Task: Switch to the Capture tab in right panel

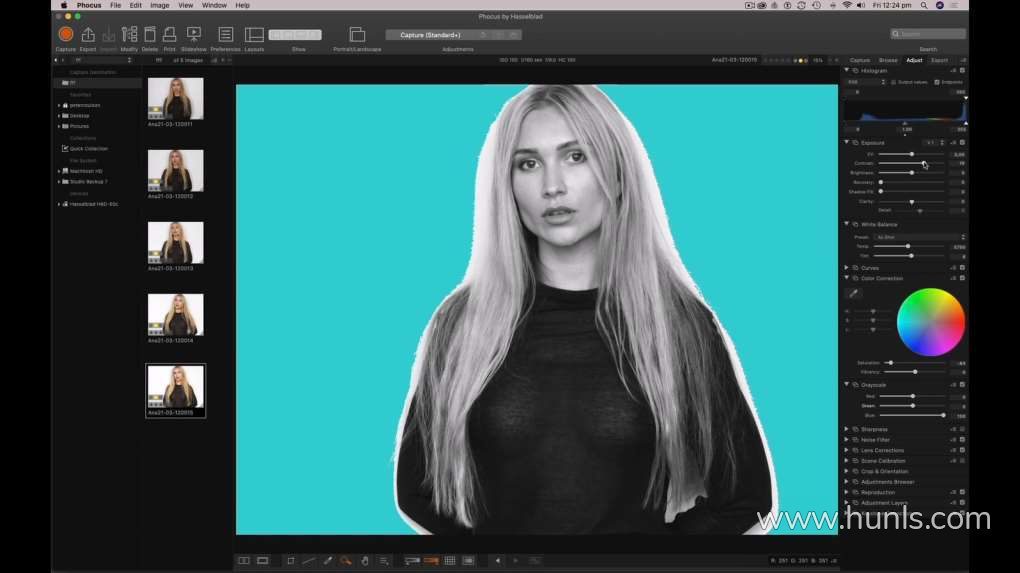Action: [x=859, y=60]
